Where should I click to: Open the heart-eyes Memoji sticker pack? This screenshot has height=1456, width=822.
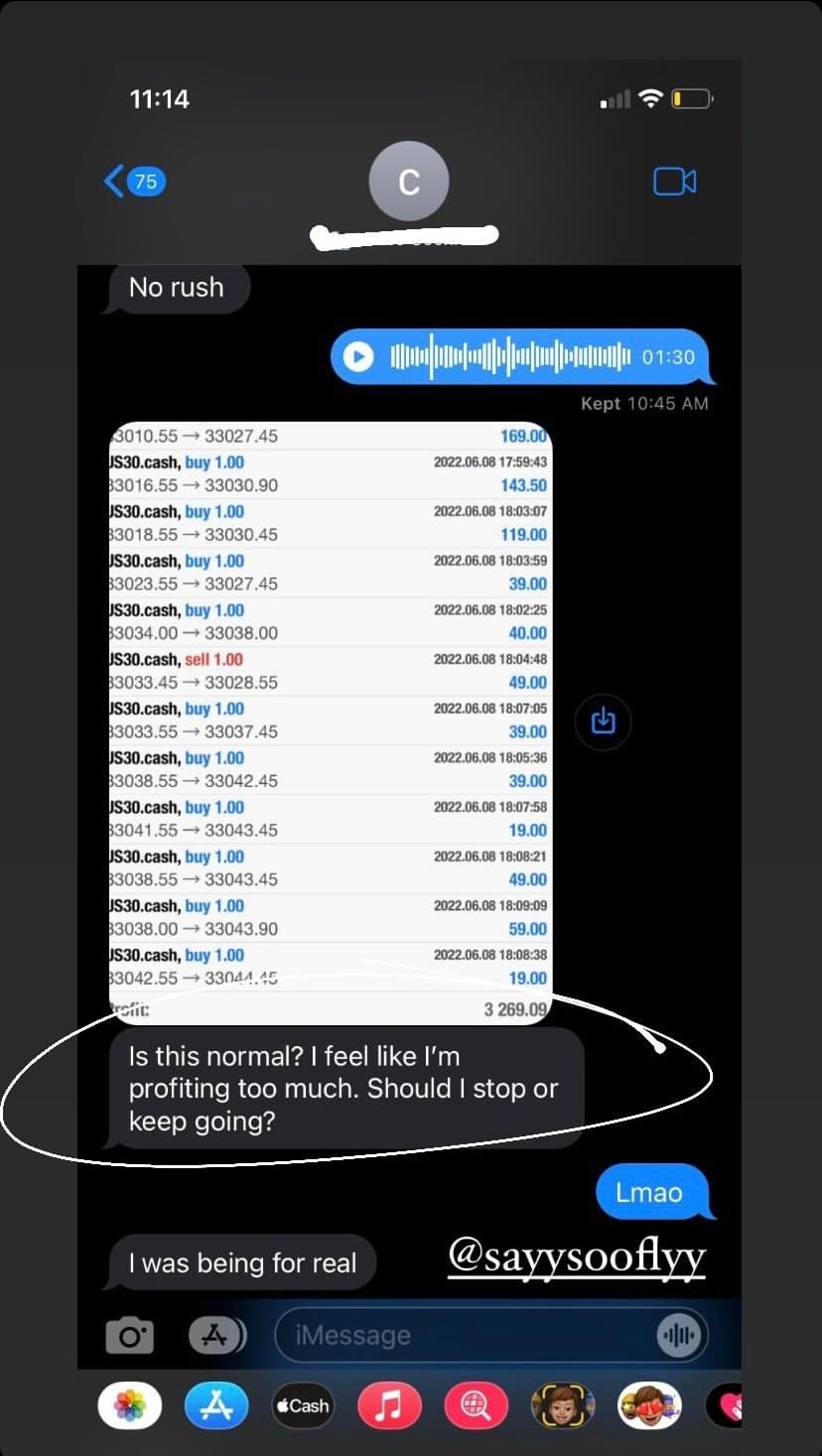pyautogui.click(x=650, y=1406)
